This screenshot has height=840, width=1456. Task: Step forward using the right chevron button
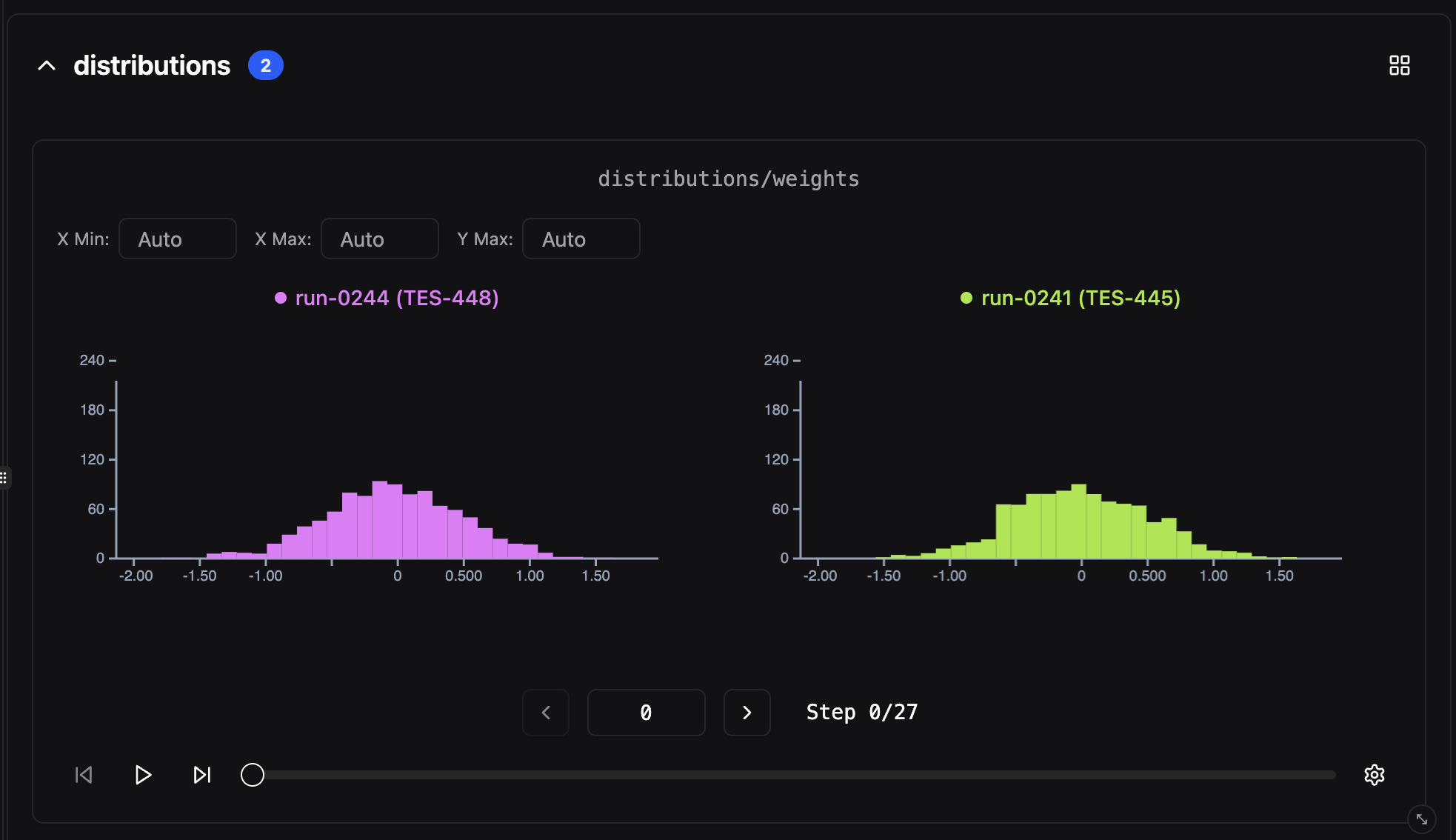click(x=747, y=713)
